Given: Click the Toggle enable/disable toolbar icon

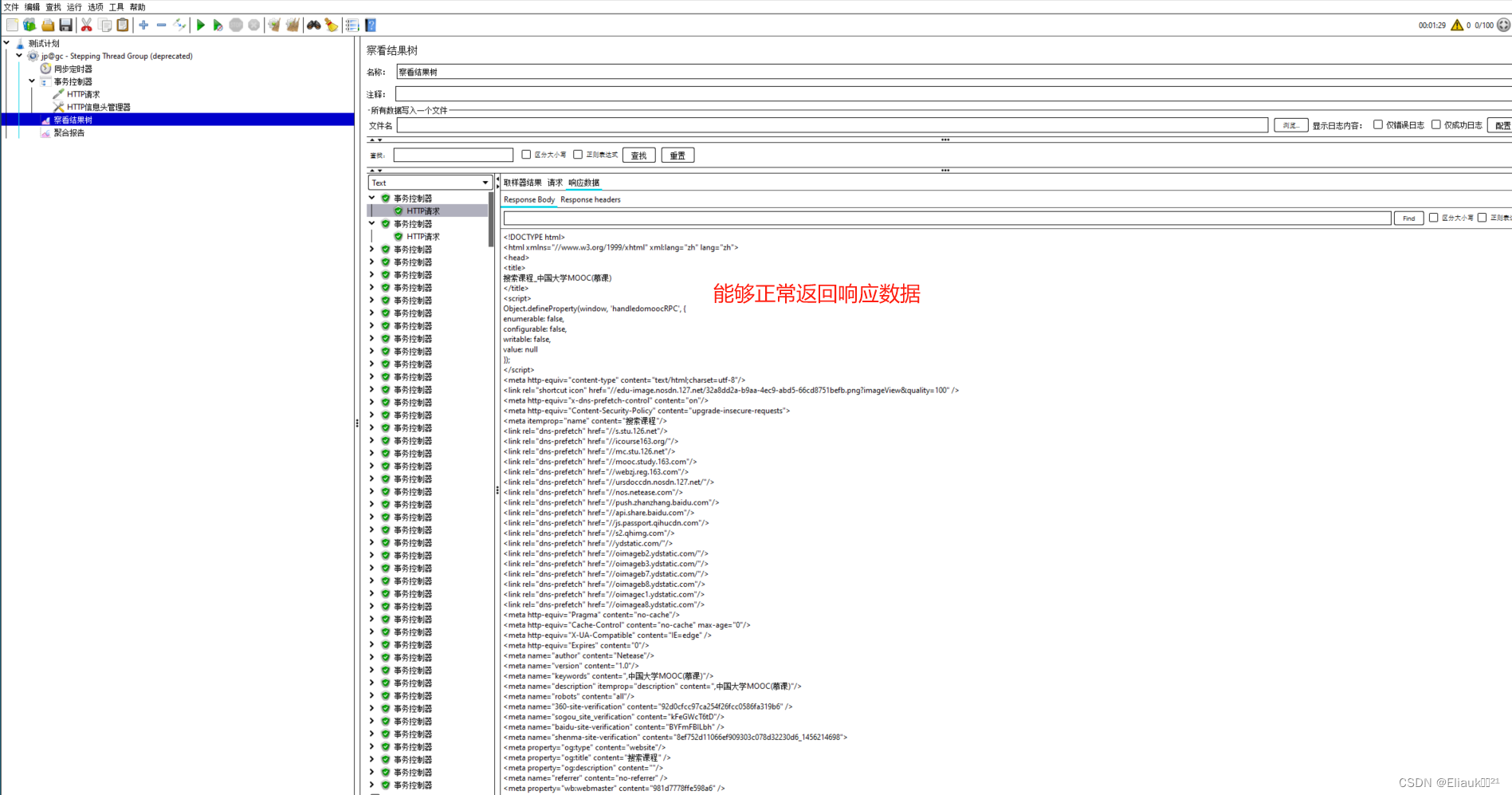Looking at the screenshot, I should tap(180, 26).
